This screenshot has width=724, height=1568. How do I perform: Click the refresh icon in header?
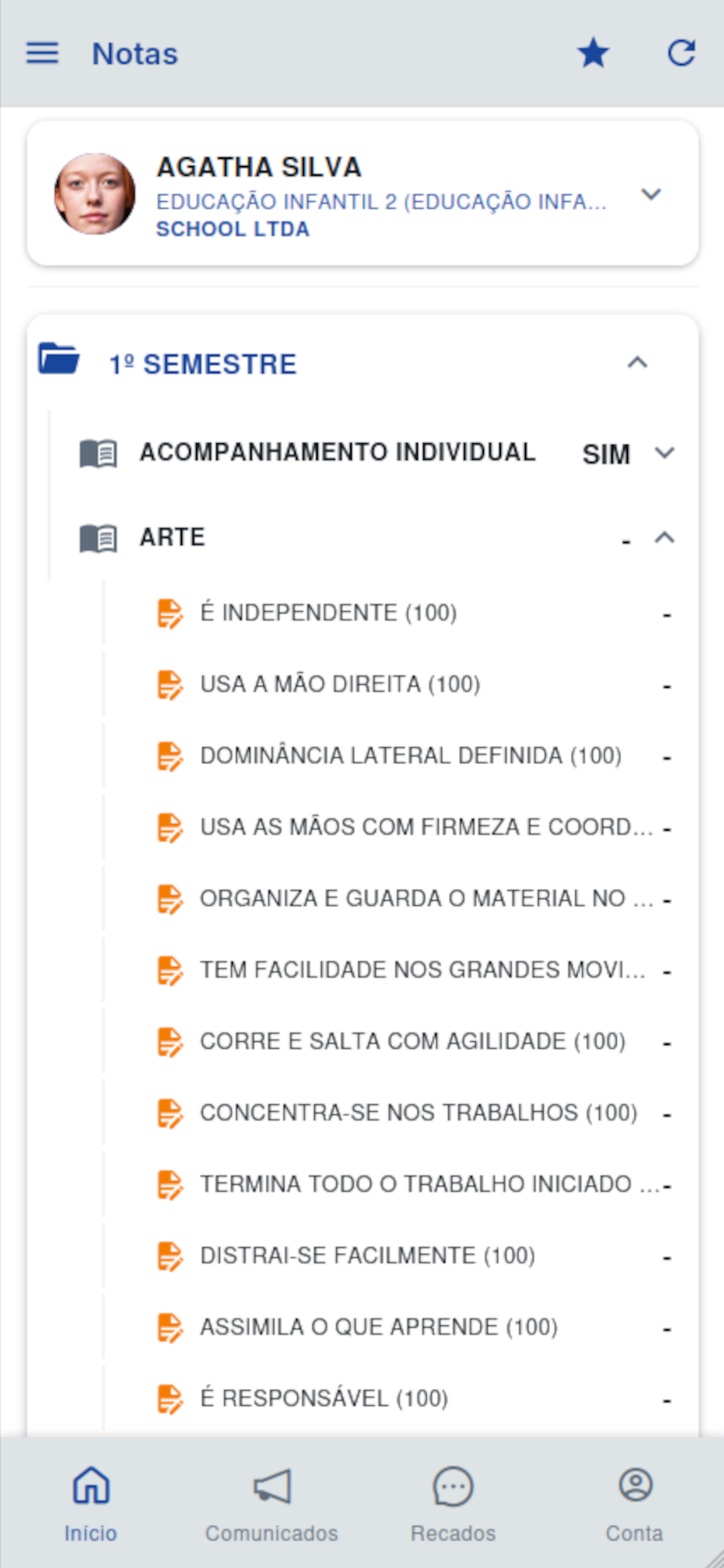tap(681, 53)
